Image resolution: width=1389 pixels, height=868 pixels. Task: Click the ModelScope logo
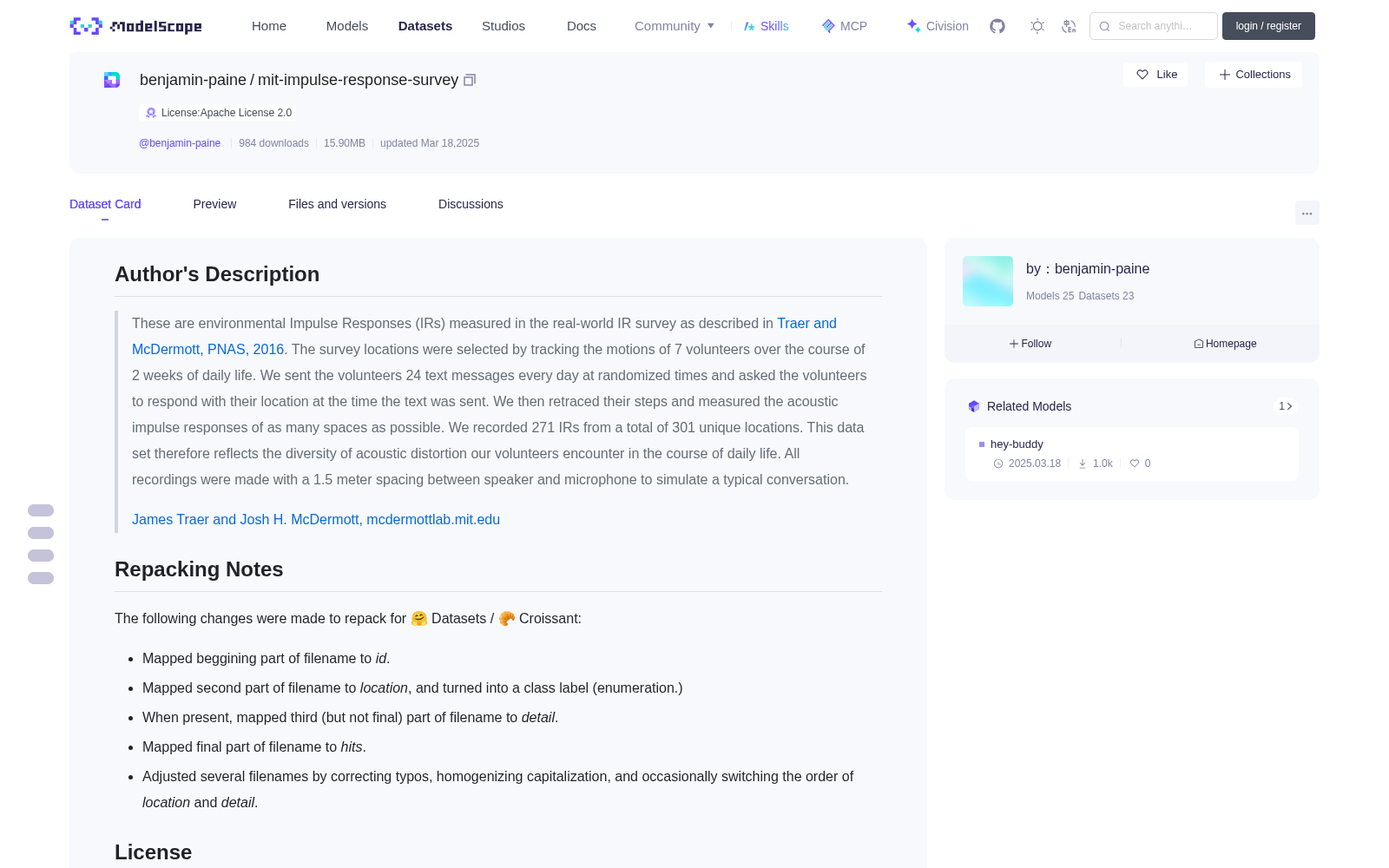(x=136, y=26)
